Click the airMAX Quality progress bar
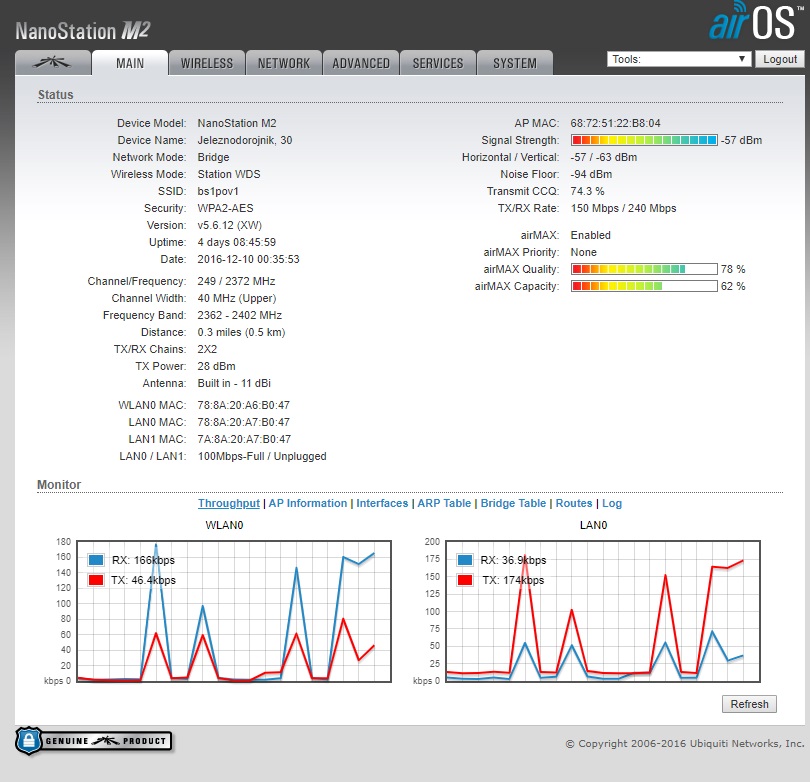 pyautogui.click(x=644, y=269)
